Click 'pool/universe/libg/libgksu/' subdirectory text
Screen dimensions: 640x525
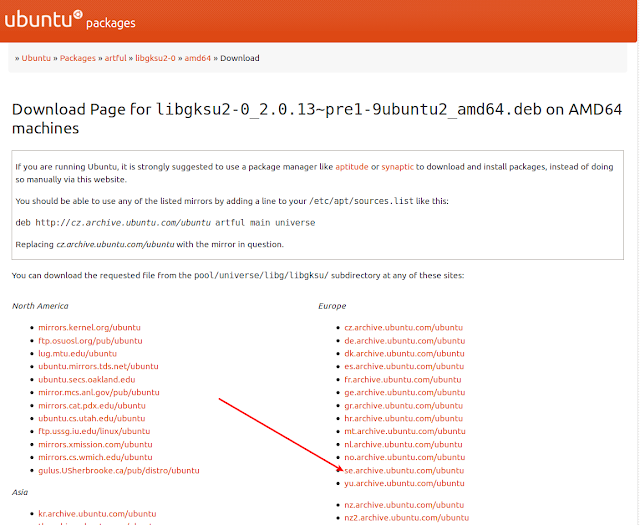click(261, 276)
